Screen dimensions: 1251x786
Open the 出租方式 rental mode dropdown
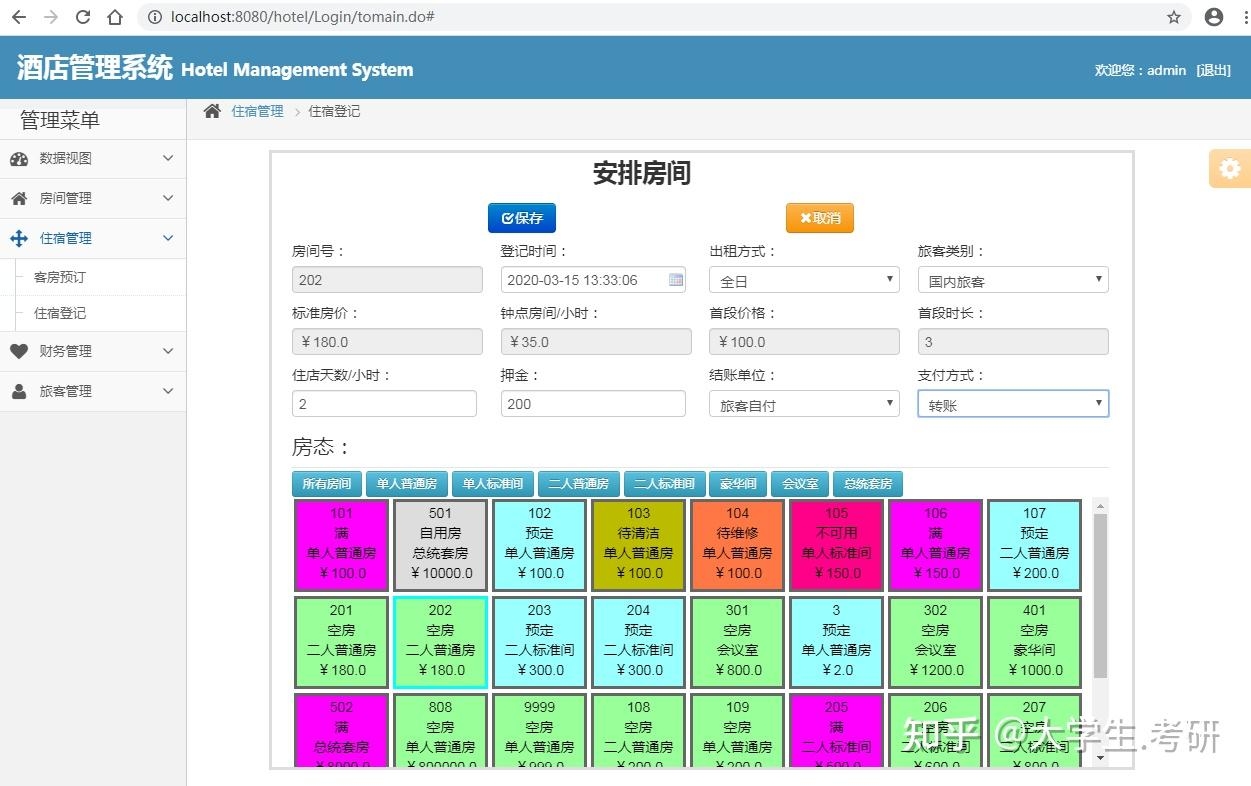(x=888, y=280)
